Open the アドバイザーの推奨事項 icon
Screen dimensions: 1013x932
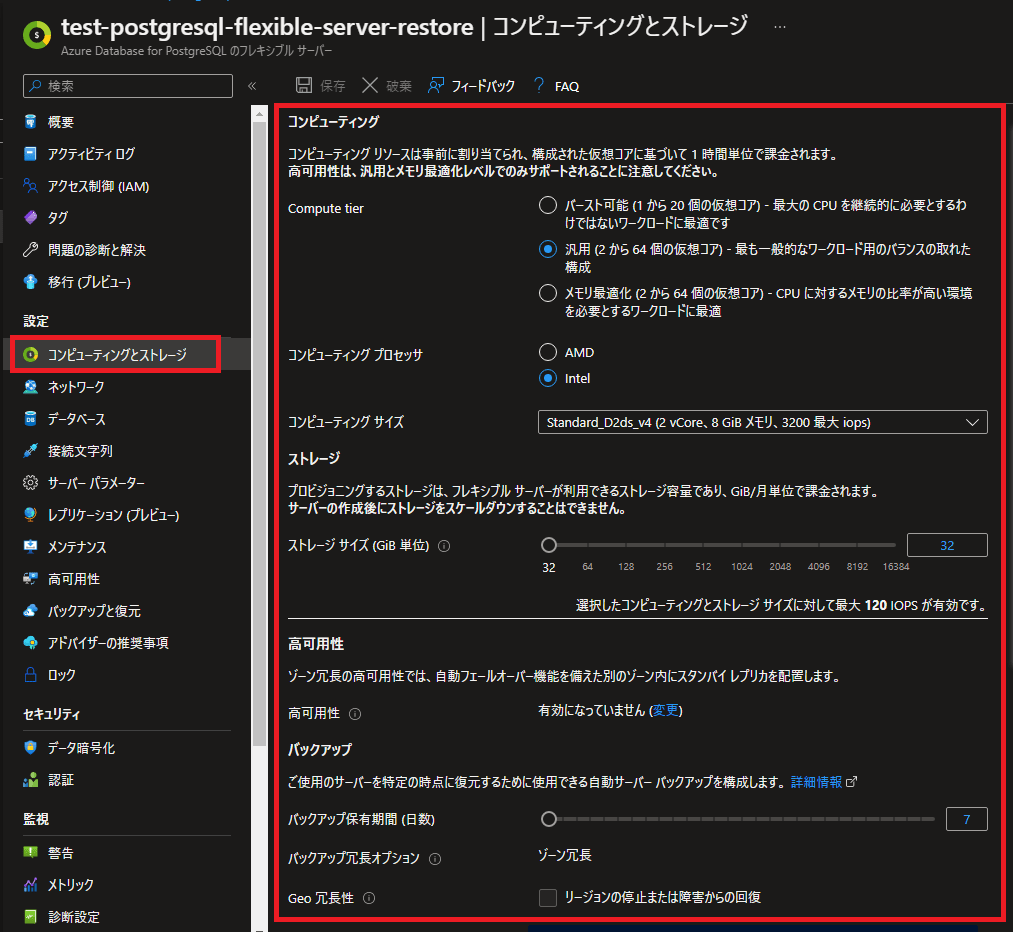coord(30,643)
